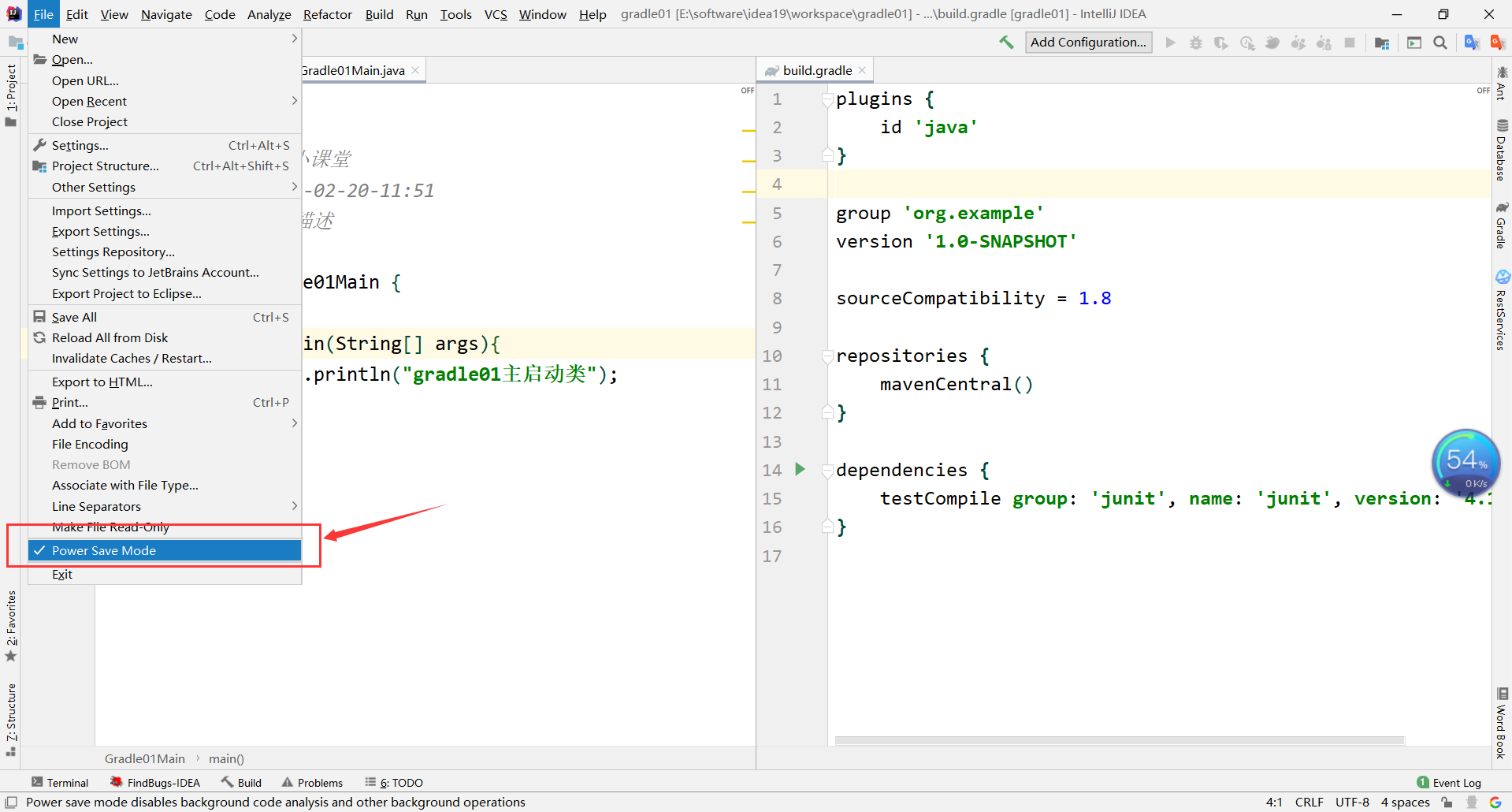
Task: Click the Run with Coverage icon
Action: 1221,43
